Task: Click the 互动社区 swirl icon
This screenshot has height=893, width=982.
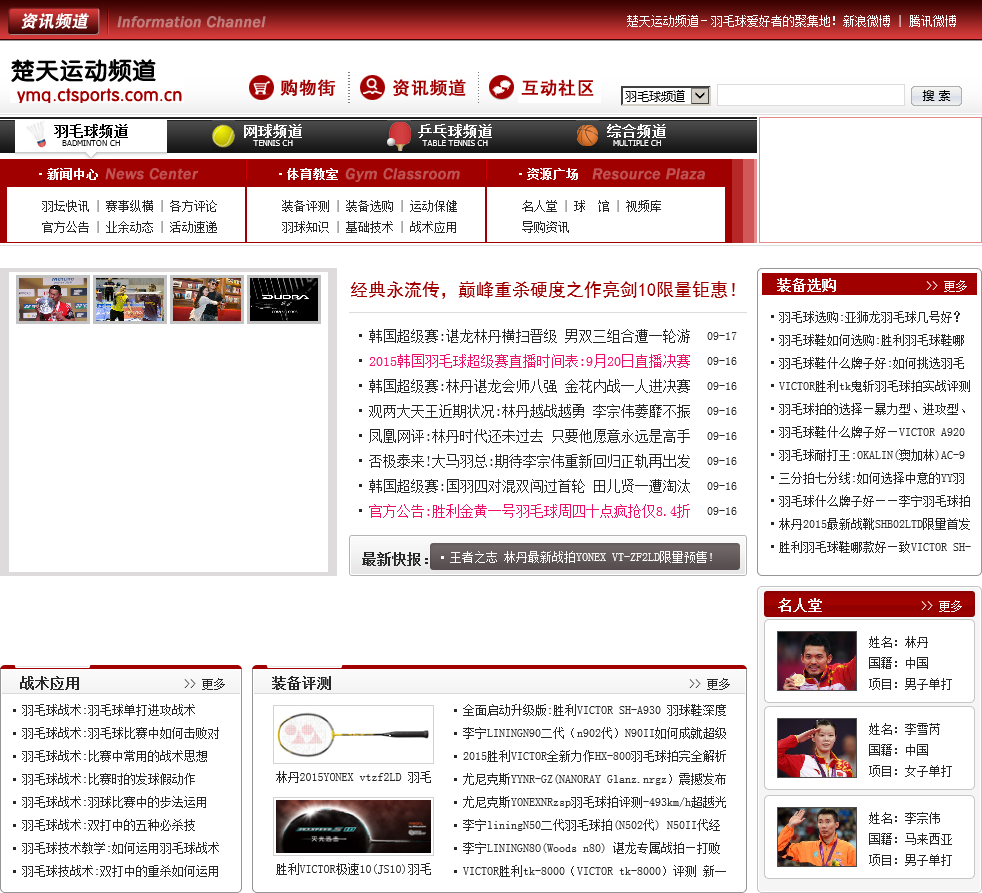Action: 501,88
